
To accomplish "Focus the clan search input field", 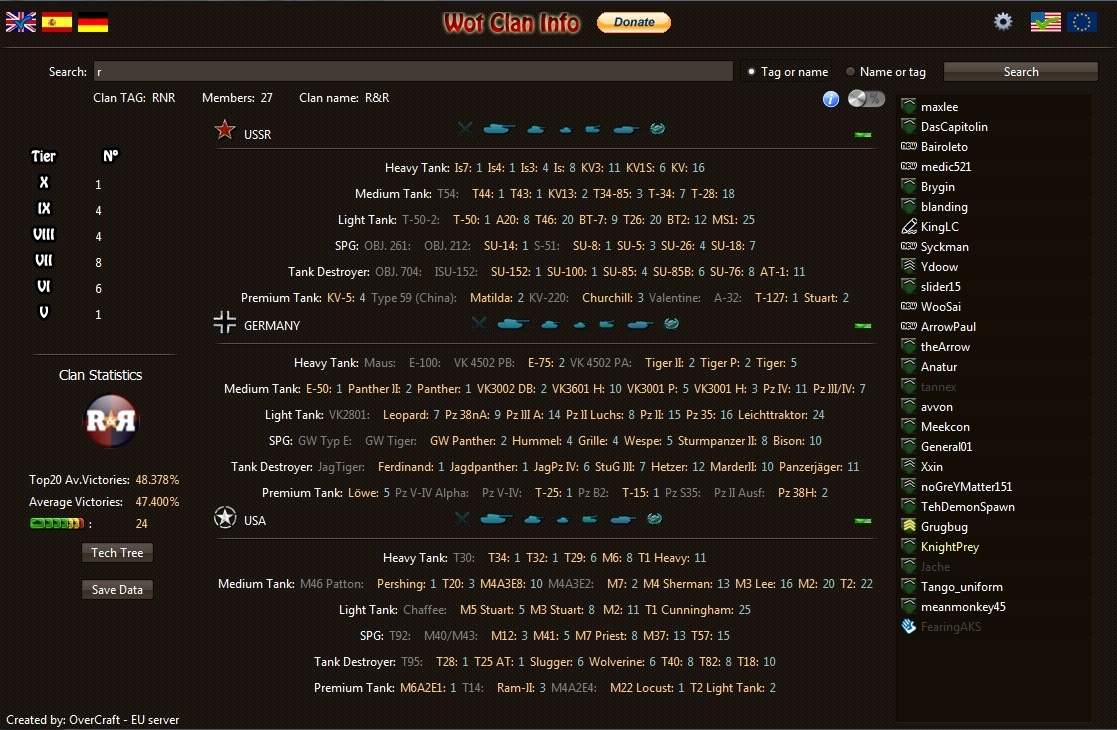I will [x=413, y=71].
